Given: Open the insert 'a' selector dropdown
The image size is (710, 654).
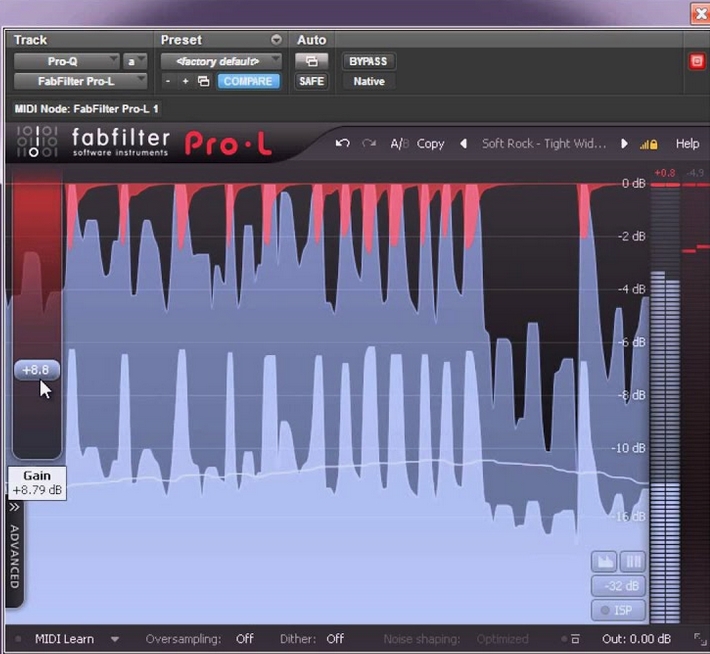Looking at the screenshot, I should click(135, 61).
